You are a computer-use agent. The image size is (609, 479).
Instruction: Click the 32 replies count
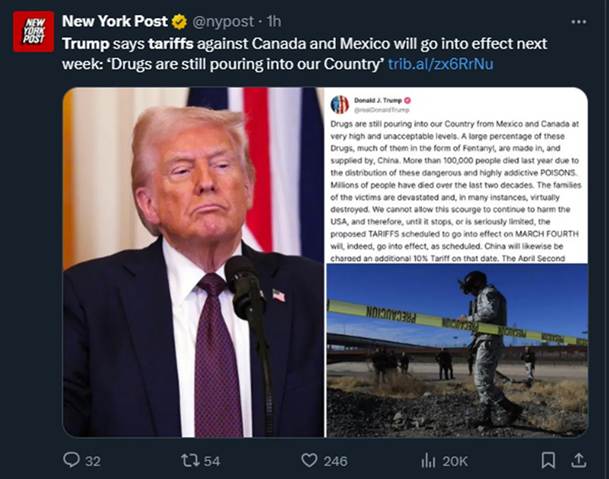[93, 461]
